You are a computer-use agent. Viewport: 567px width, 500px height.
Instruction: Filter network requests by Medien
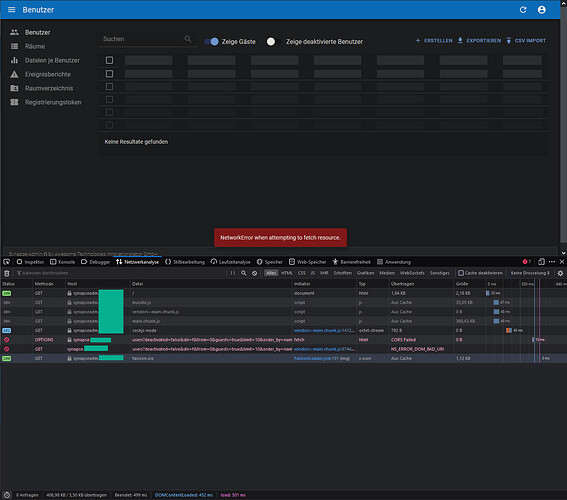pyautogui.click(x=387, y=273)
